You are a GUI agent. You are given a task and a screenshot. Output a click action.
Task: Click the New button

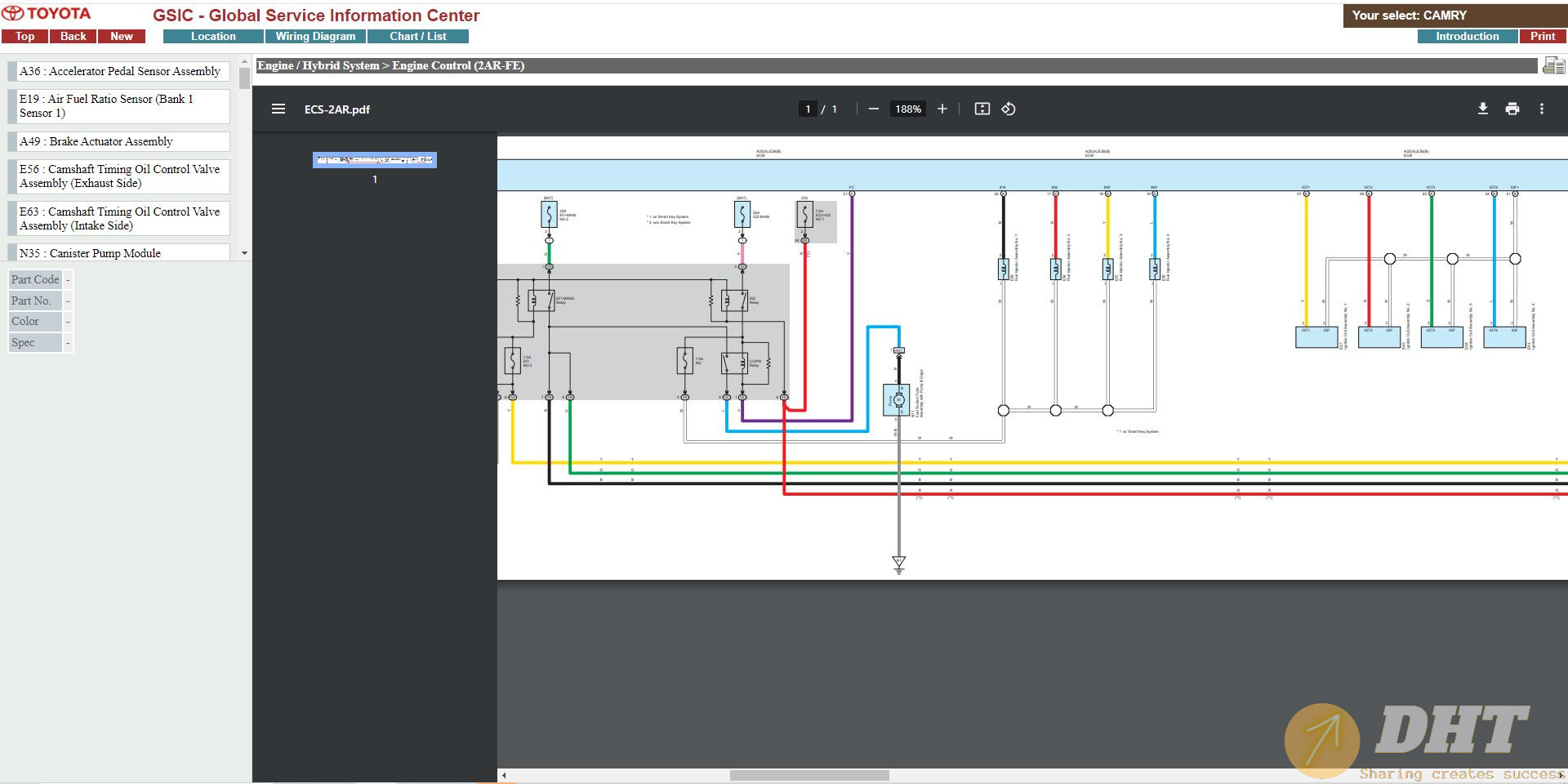click(122, 36)
